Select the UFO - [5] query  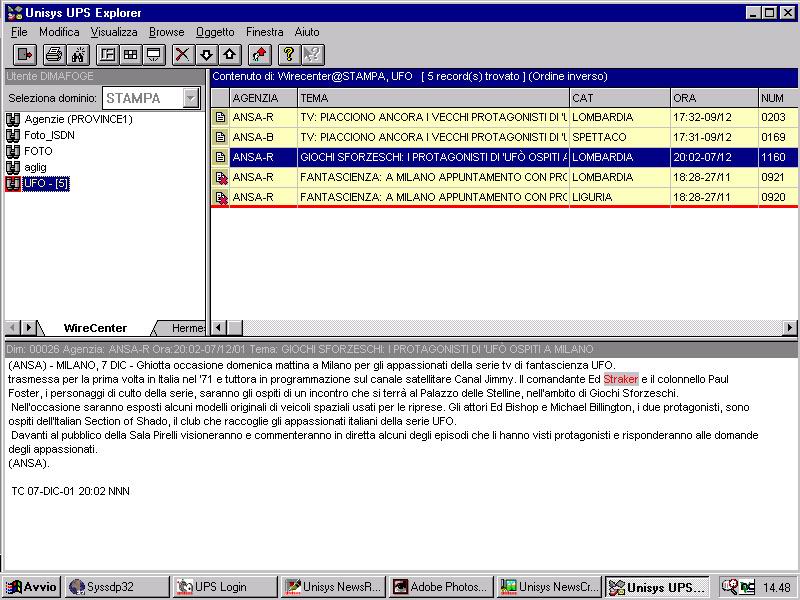pyautogui.click(x=46, y=184)
